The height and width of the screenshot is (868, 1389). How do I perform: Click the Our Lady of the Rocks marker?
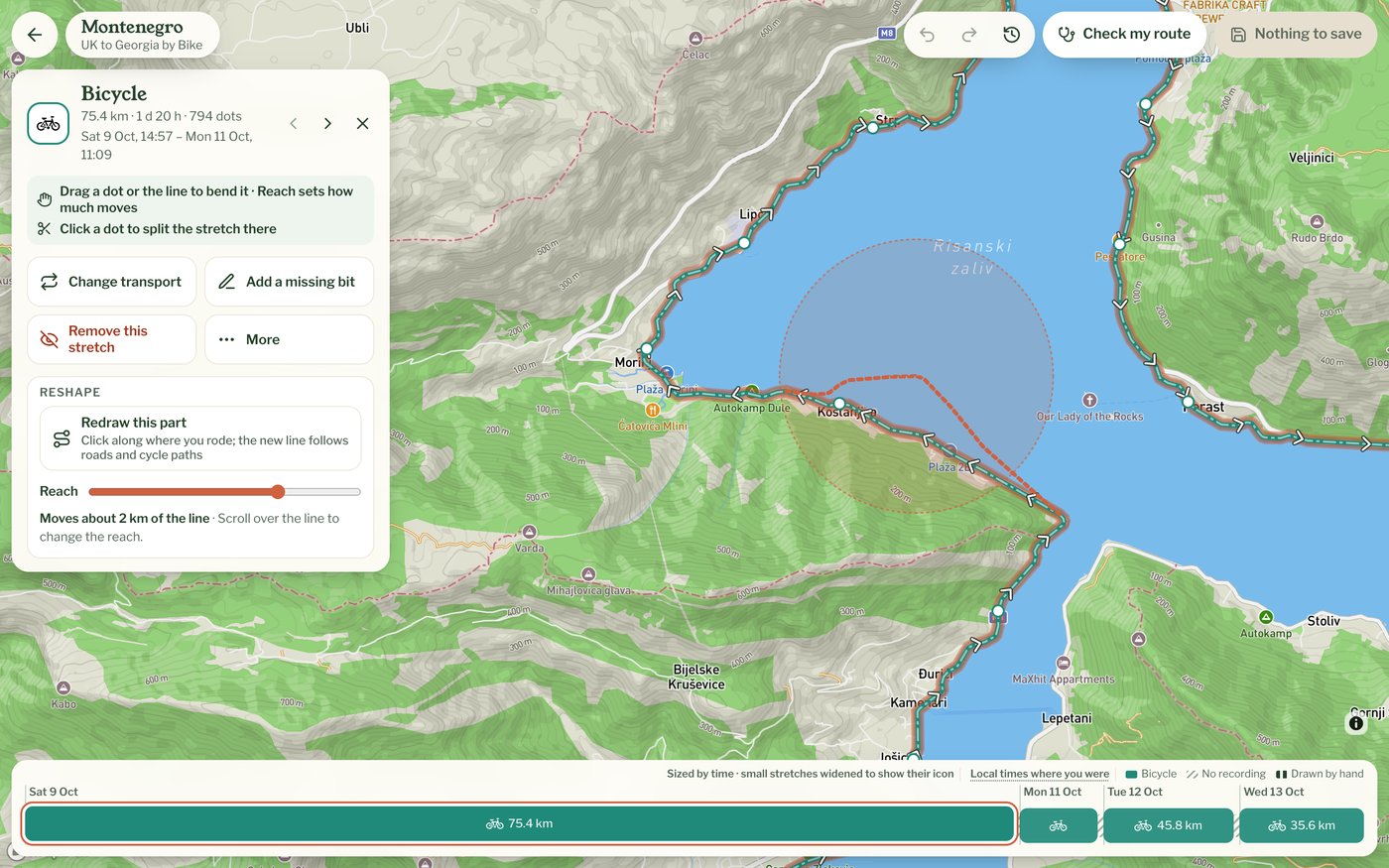click(x=1089, y=400)
